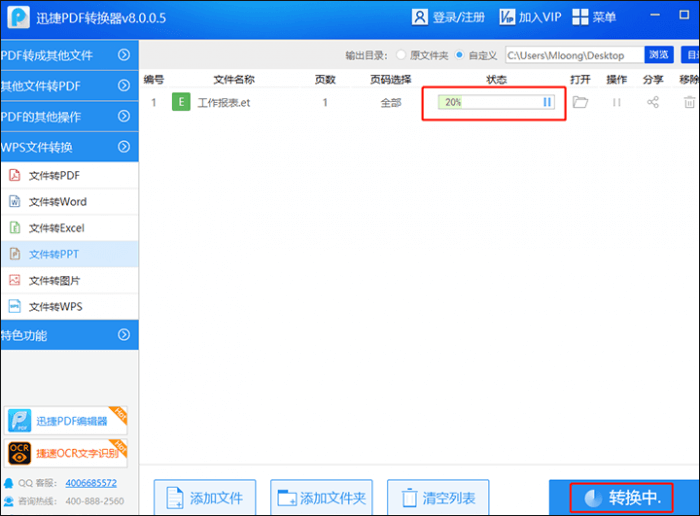Screen dimensions: 700x516
Task: Maximize the converter window
Action: click(684, 15)
